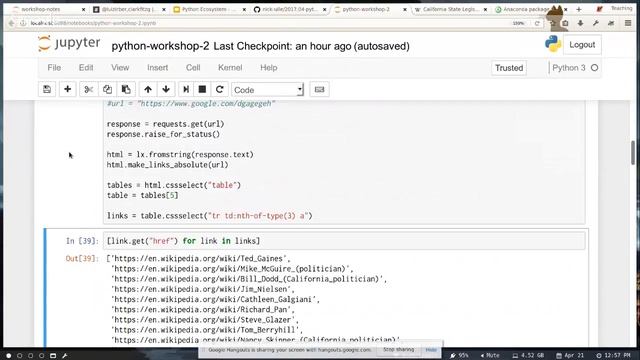
Task: Click the Mute volume indicator in the taskbar
Action: pyautogui.click(x=490, y=356)
